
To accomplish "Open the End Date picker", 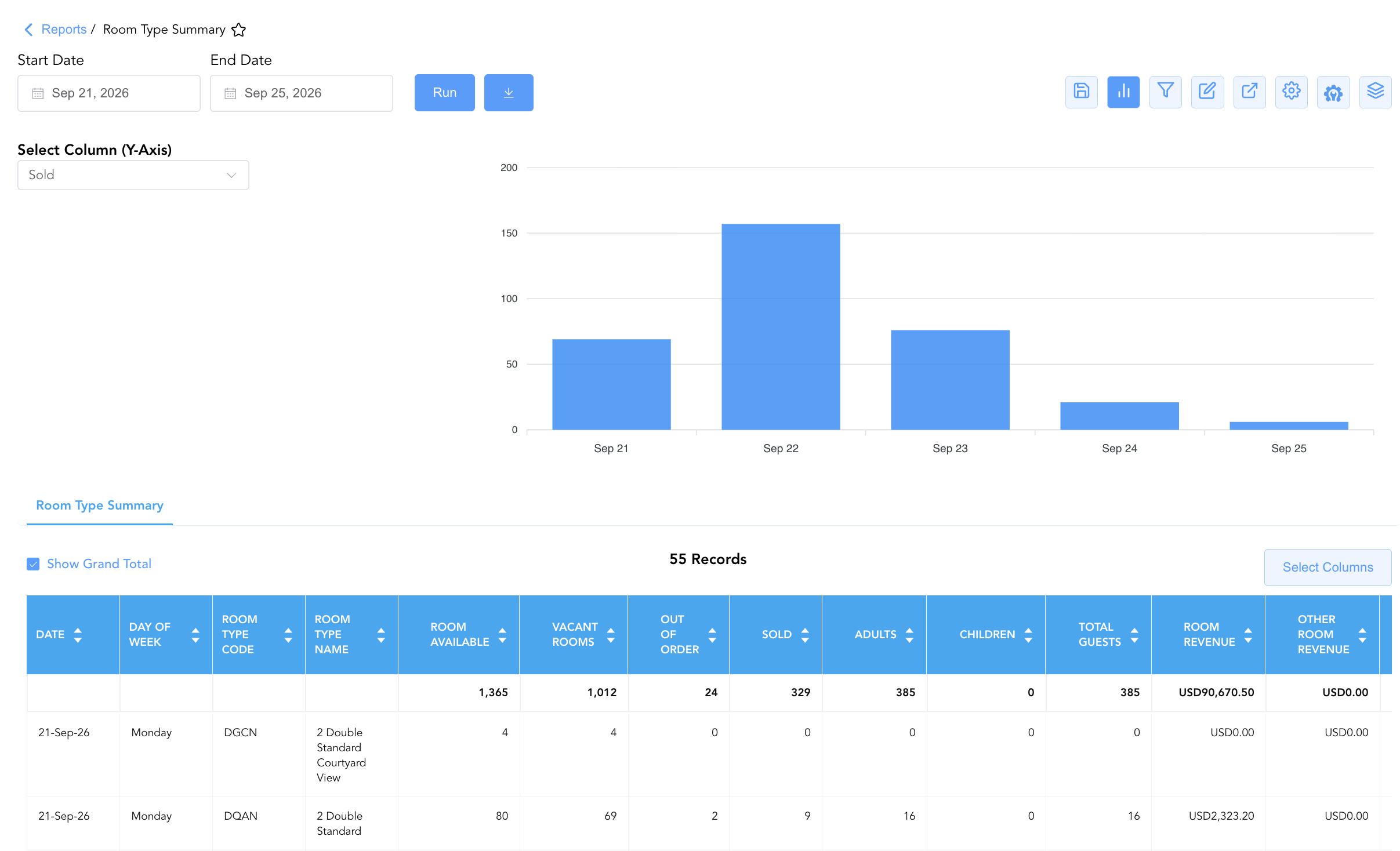I will (x=302, y=93).
